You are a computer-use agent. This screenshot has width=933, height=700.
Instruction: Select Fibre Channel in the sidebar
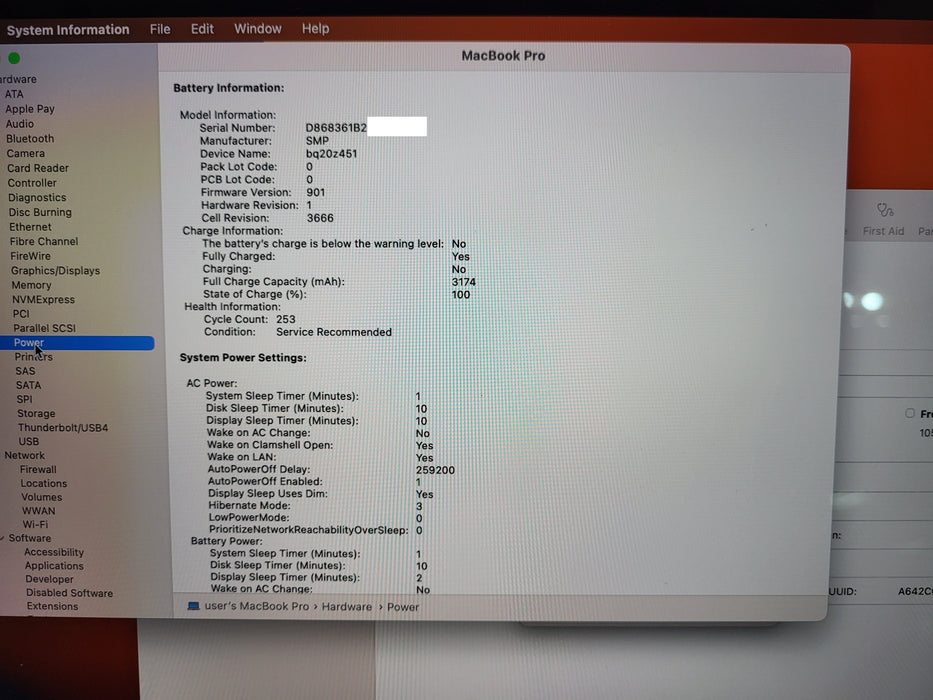coord(44,241)
